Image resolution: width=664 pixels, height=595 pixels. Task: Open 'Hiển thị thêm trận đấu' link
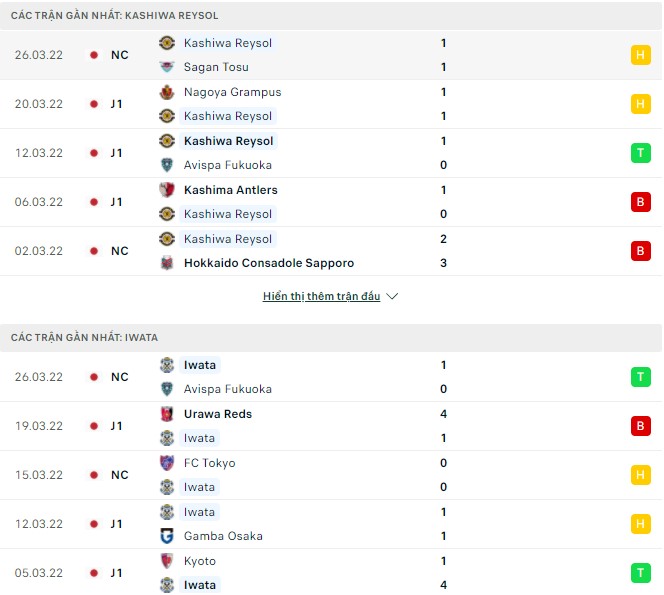click(321, 297)
